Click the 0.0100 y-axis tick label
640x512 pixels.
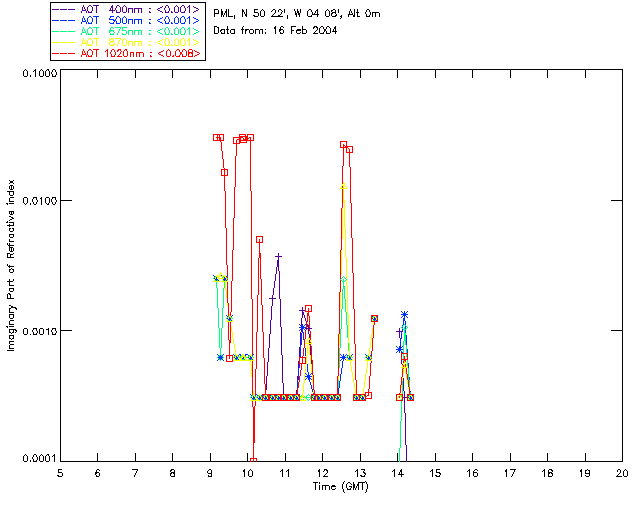tap(39, 200)
